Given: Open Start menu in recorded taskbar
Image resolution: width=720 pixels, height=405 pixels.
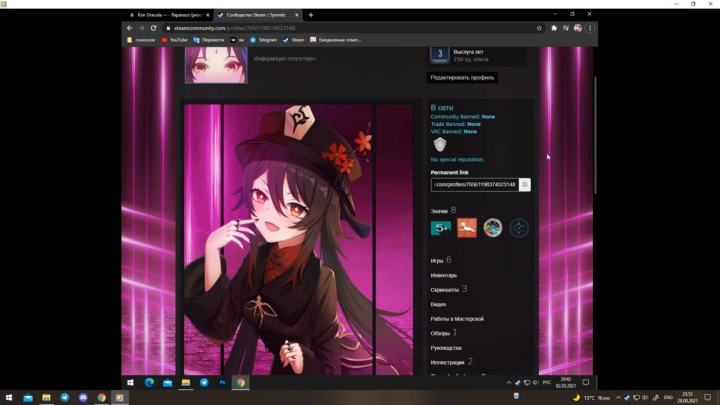Looking at the screenshot, I should (130, 382).
